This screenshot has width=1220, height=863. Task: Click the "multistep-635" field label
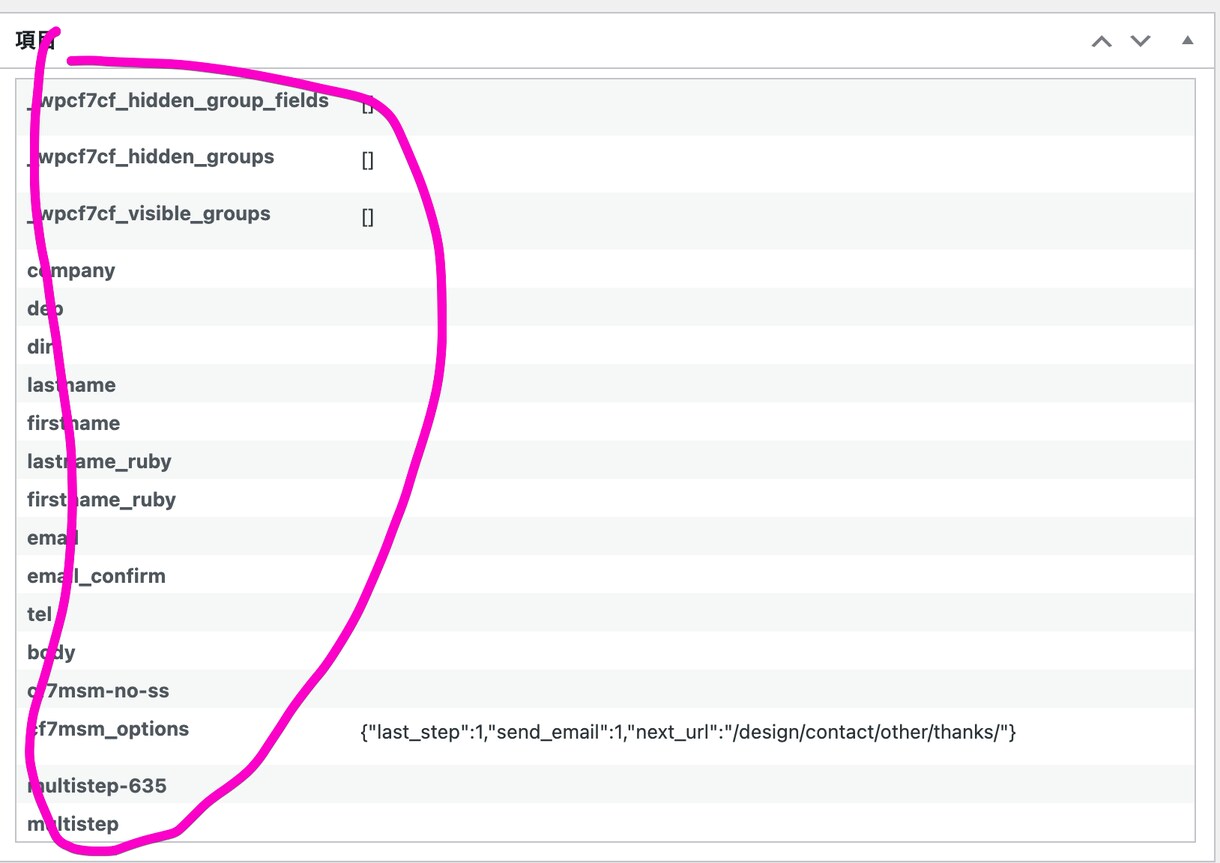pos(97,786)
